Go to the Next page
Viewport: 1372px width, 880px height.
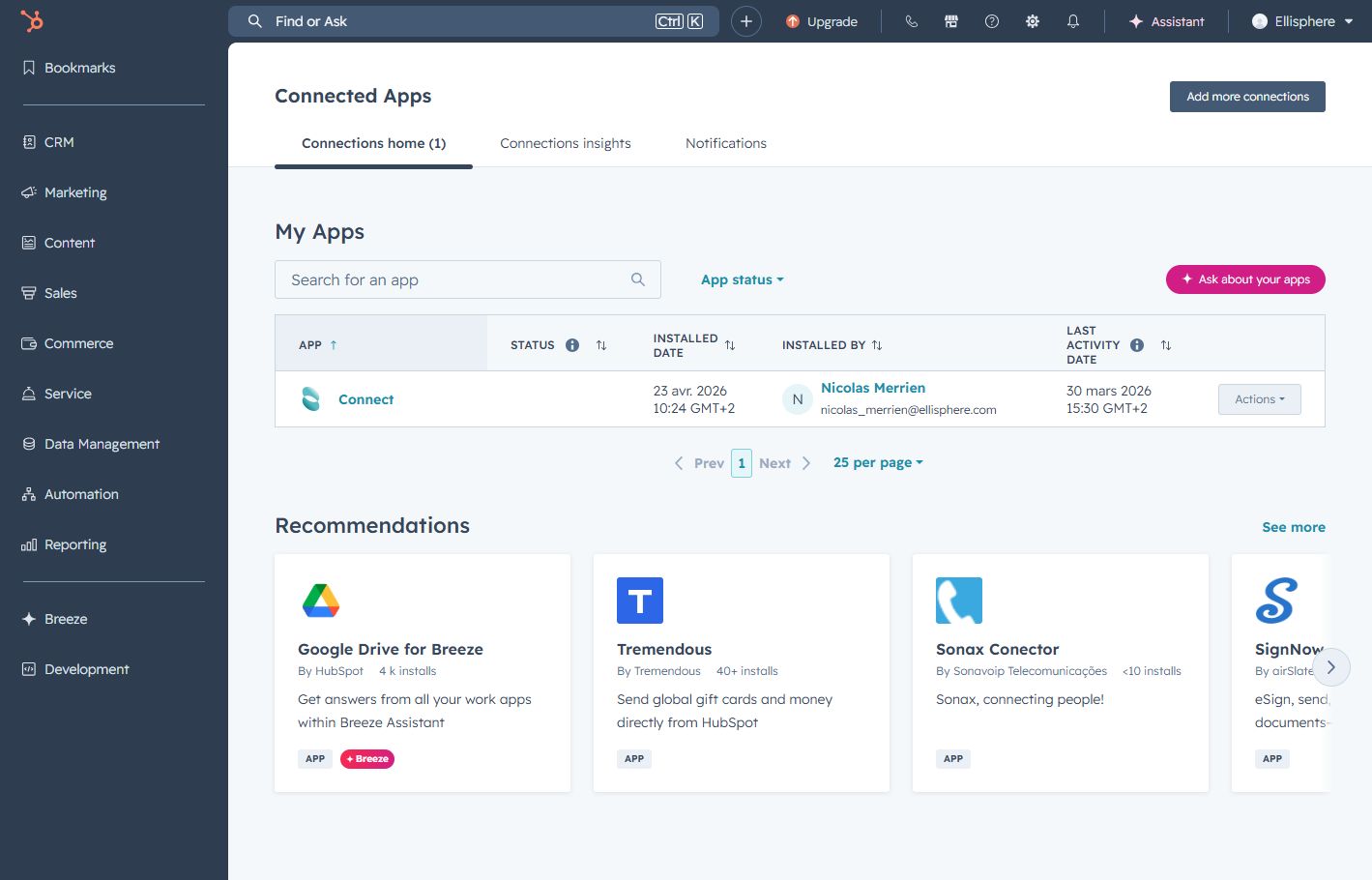pyautogui.click(x=785, y=463)
